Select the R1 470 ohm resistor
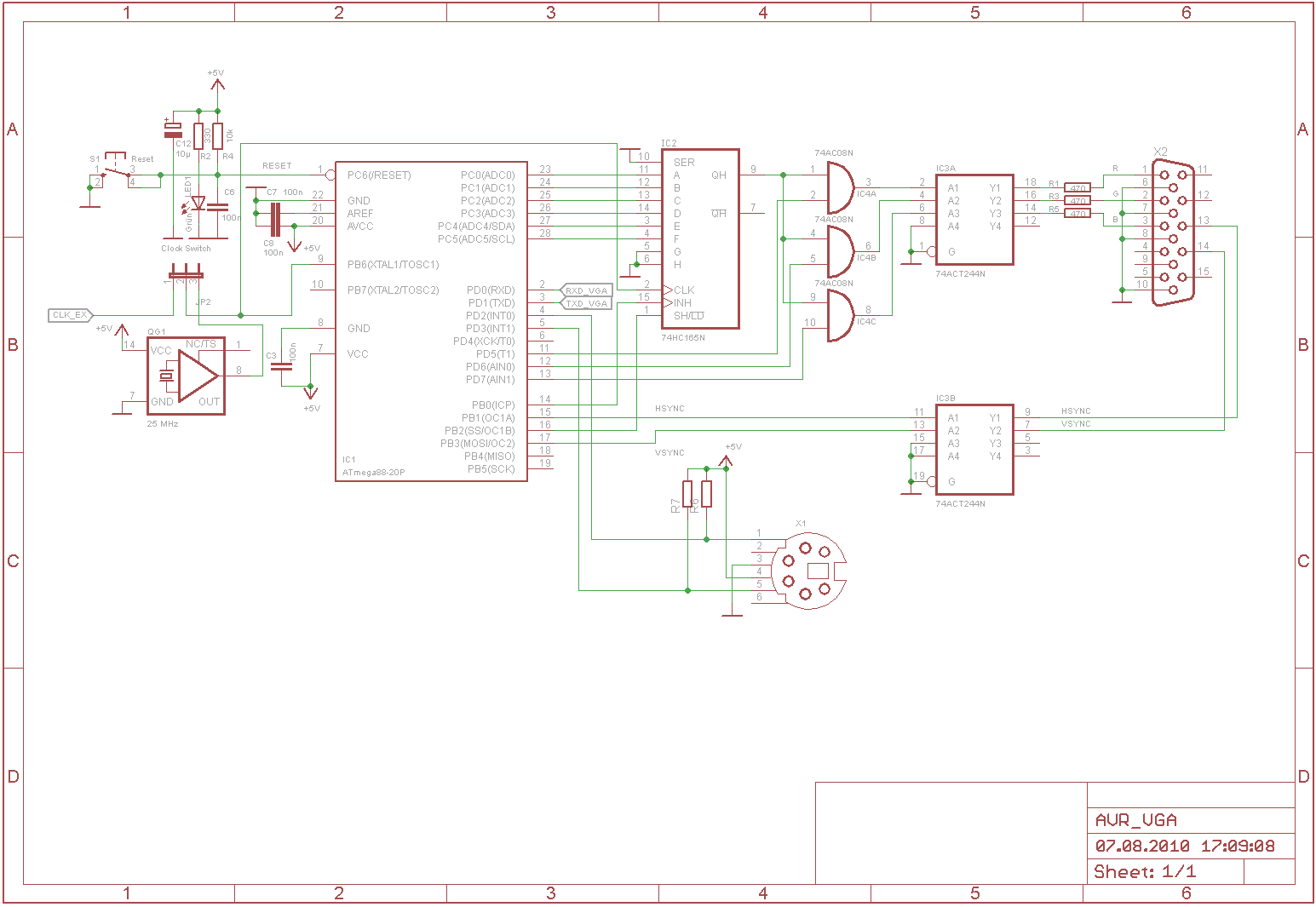 click(1078, 188)
